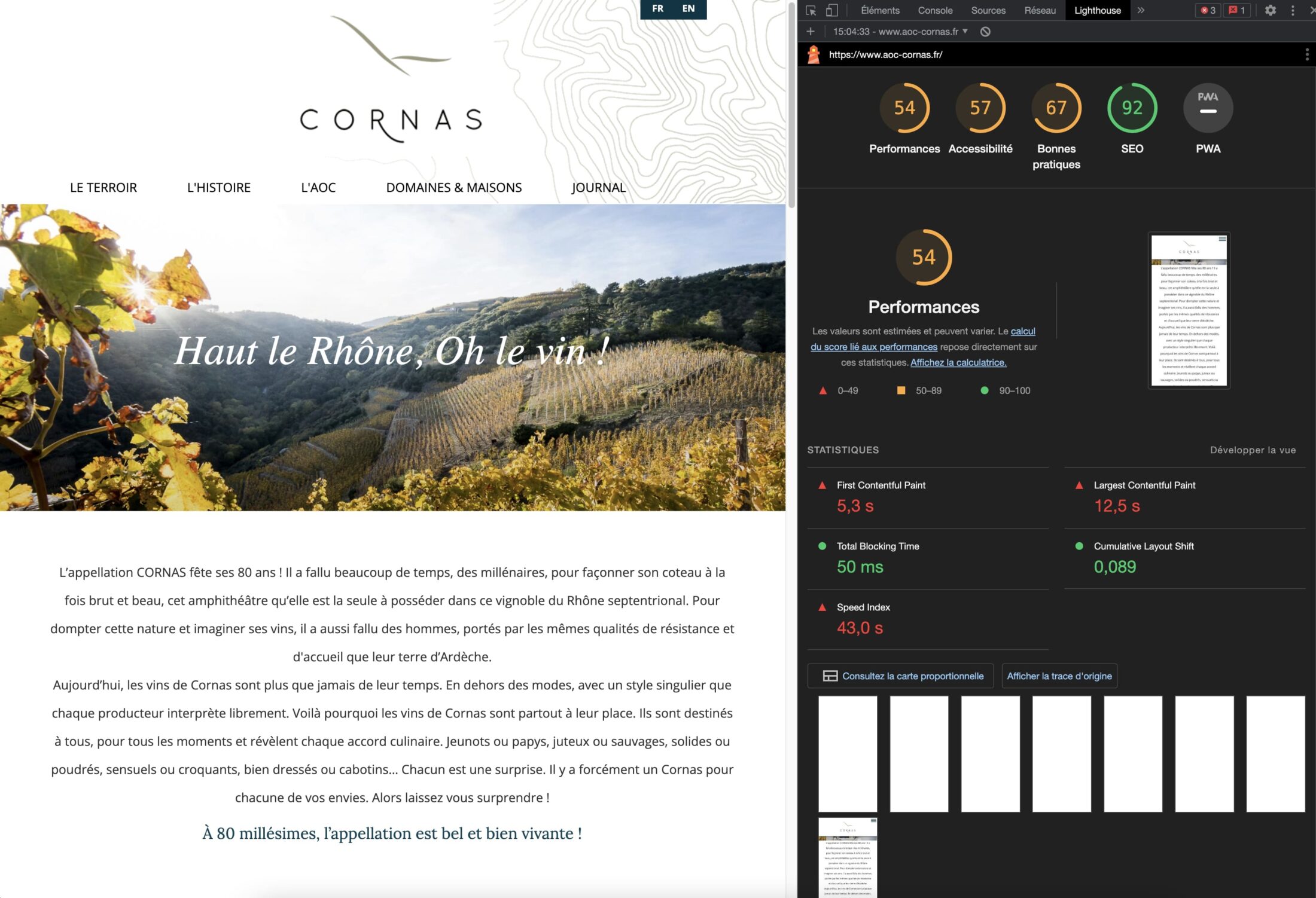Open DevTools settings gear
Image resolution: width=1316 pixels, height=898 pixels.
(1271, 10)
